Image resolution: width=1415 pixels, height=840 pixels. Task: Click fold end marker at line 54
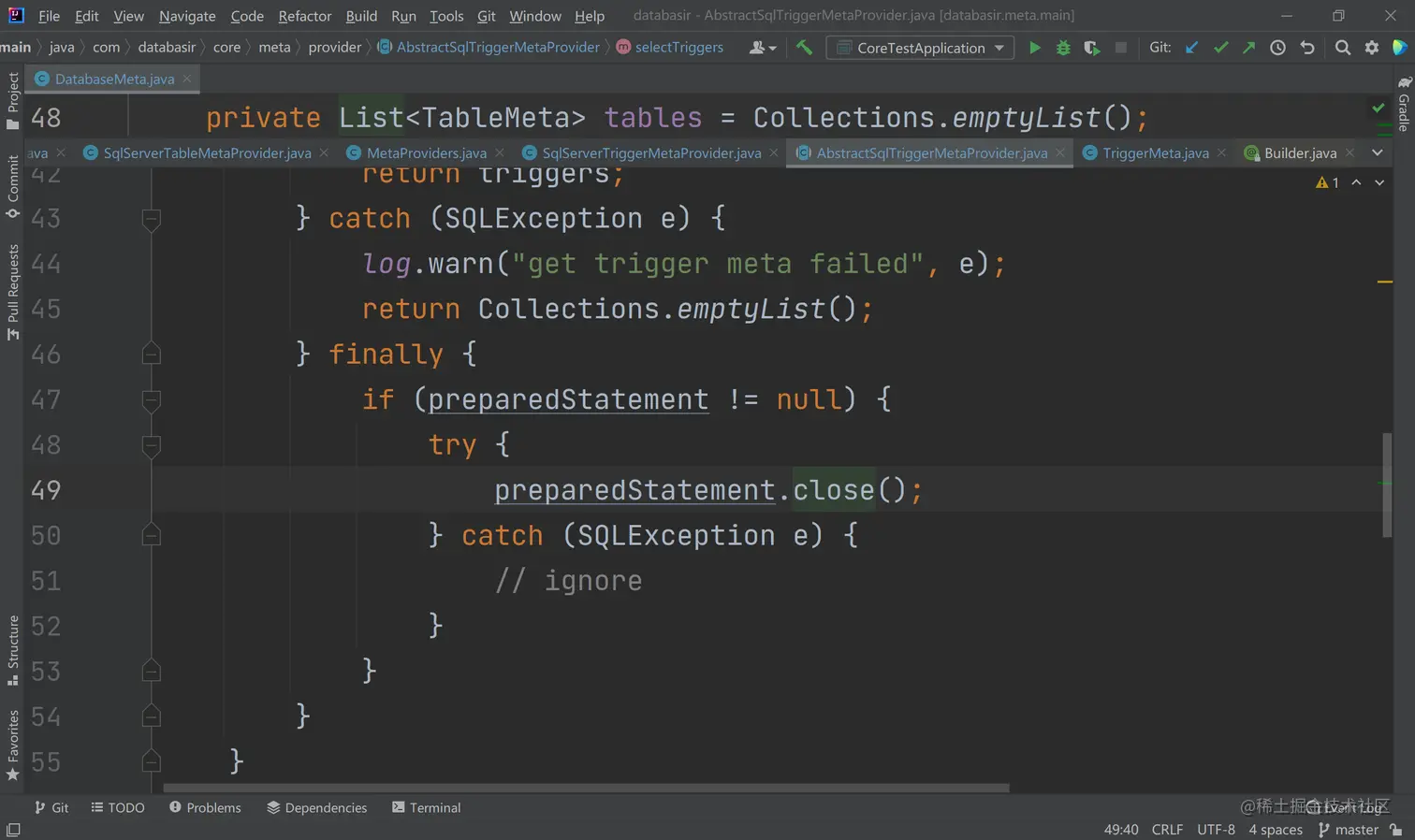[151, 716]
